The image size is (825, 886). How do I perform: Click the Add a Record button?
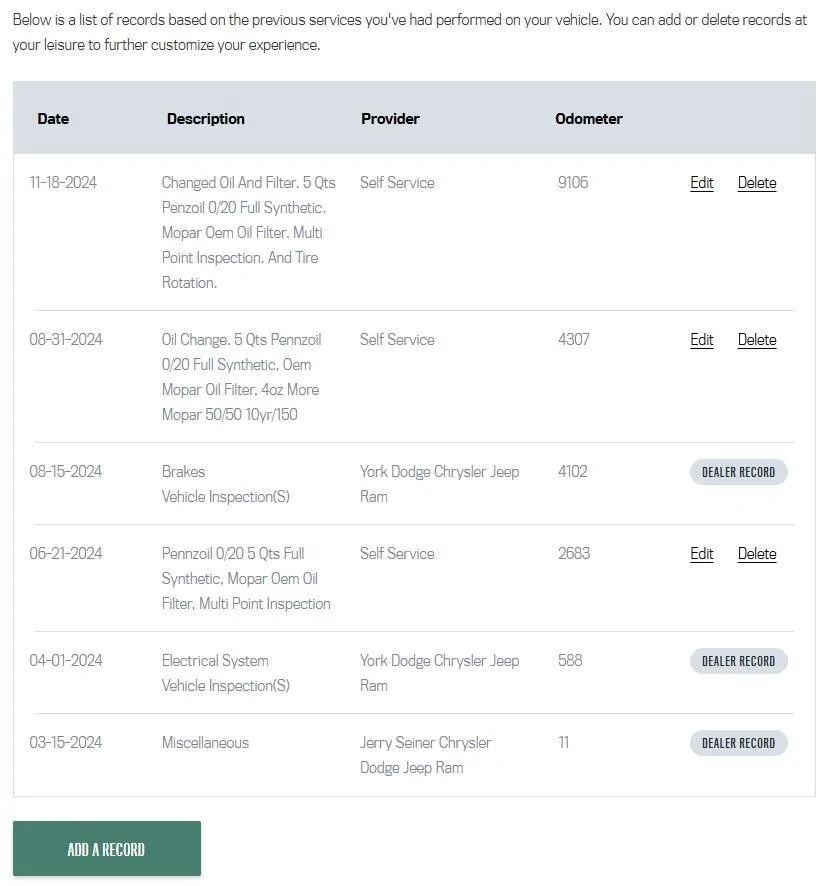click(x=107, y=849)
